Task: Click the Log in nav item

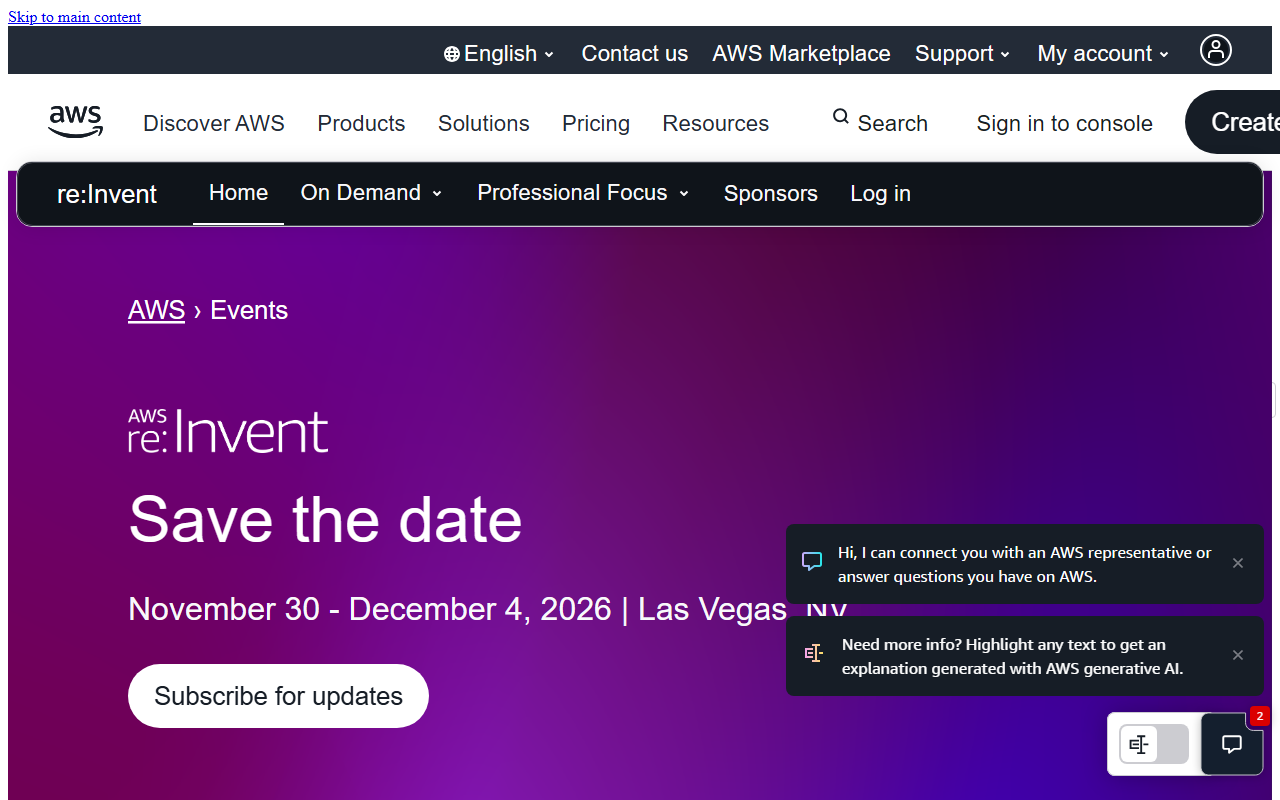Action: [880, 194]
